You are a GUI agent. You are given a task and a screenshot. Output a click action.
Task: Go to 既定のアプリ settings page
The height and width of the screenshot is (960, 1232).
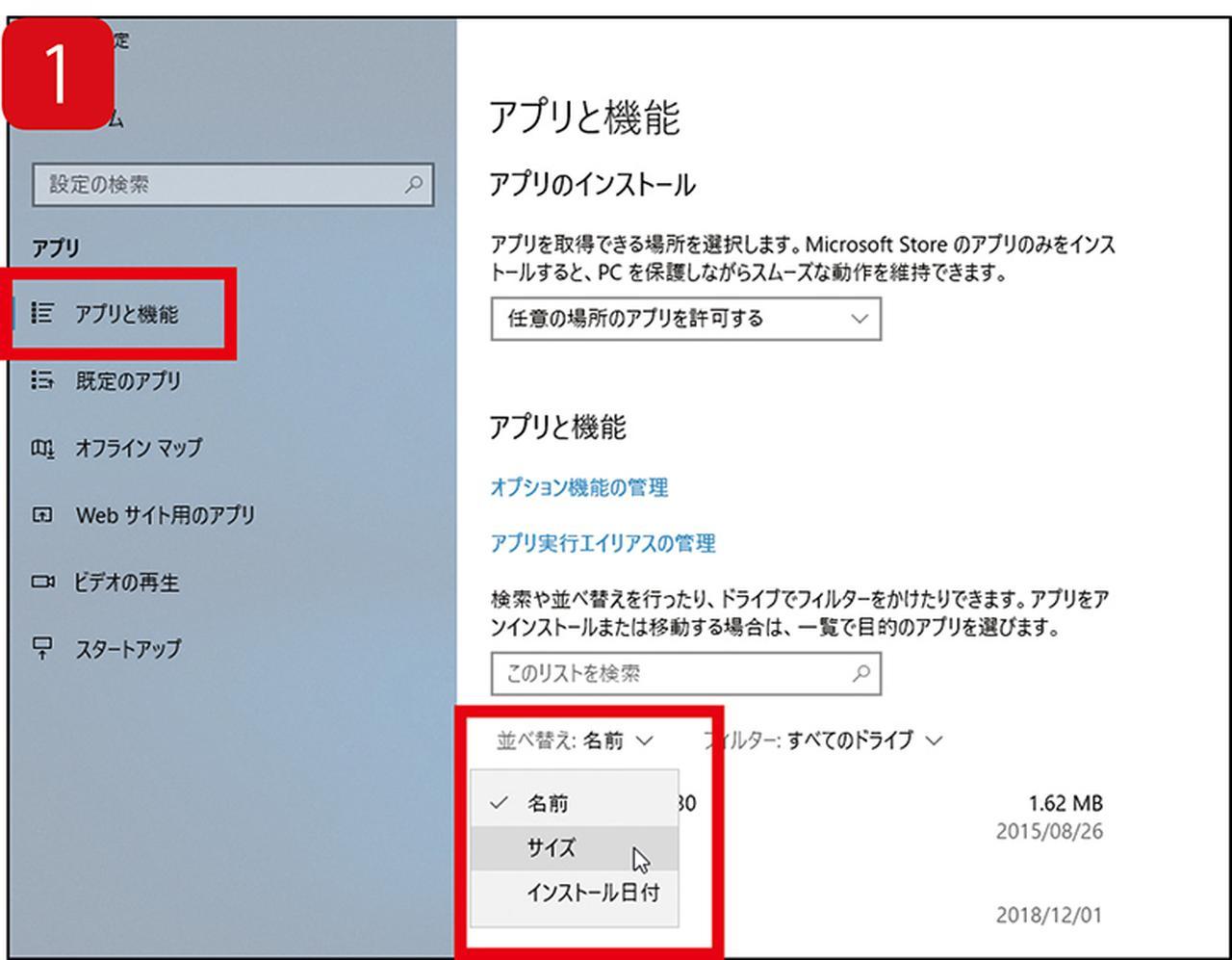pyautogui.click(x=128, y=380)
